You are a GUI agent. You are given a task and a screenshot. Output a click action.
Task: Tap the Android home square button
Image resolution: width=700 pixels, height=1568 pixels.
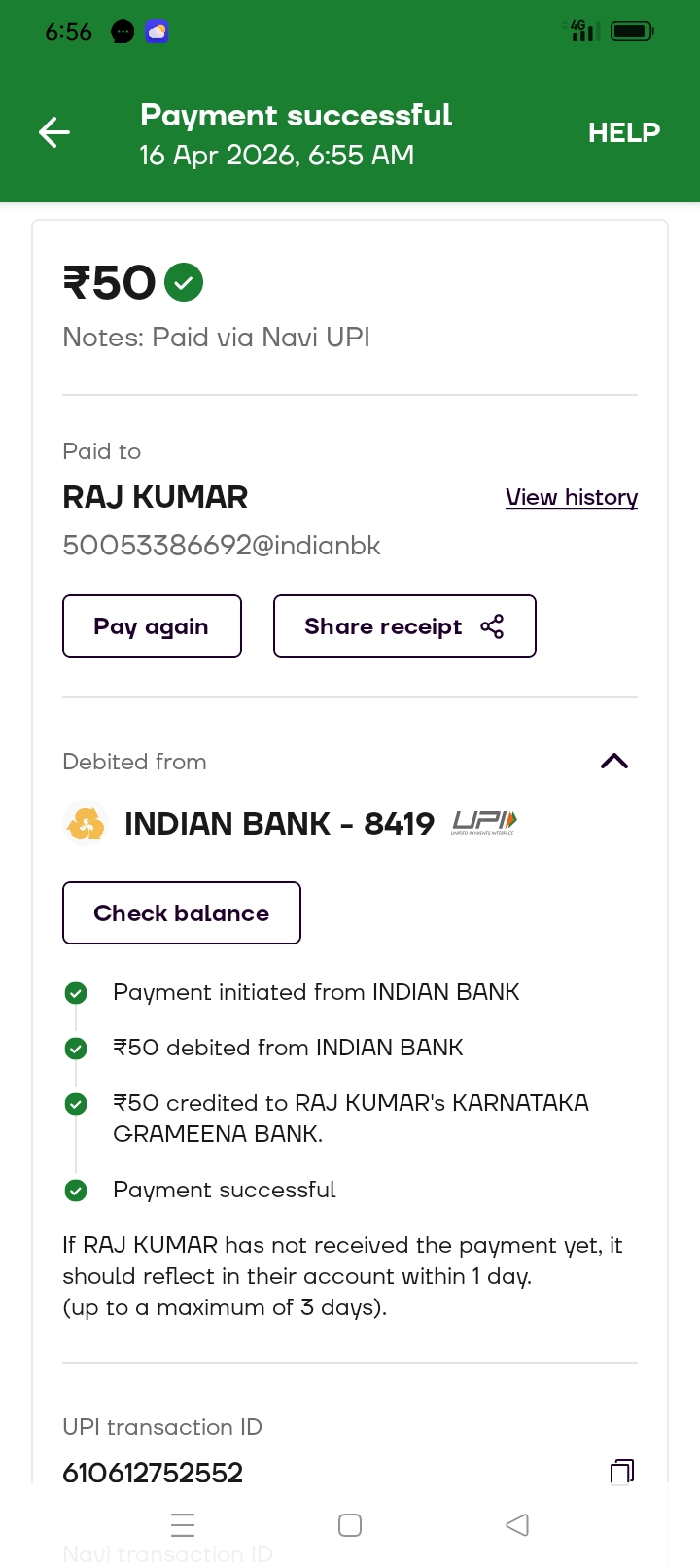(x=350, y=1524)
